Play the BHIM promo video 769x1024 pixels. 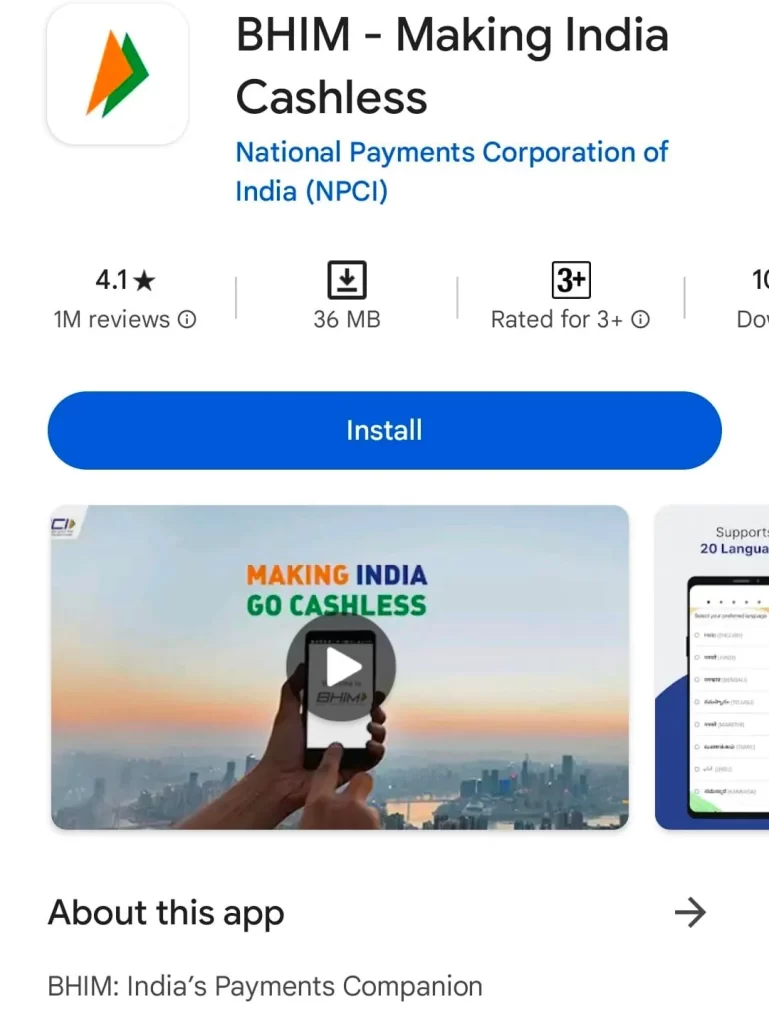pyautogui.click(x=341, y=667)
